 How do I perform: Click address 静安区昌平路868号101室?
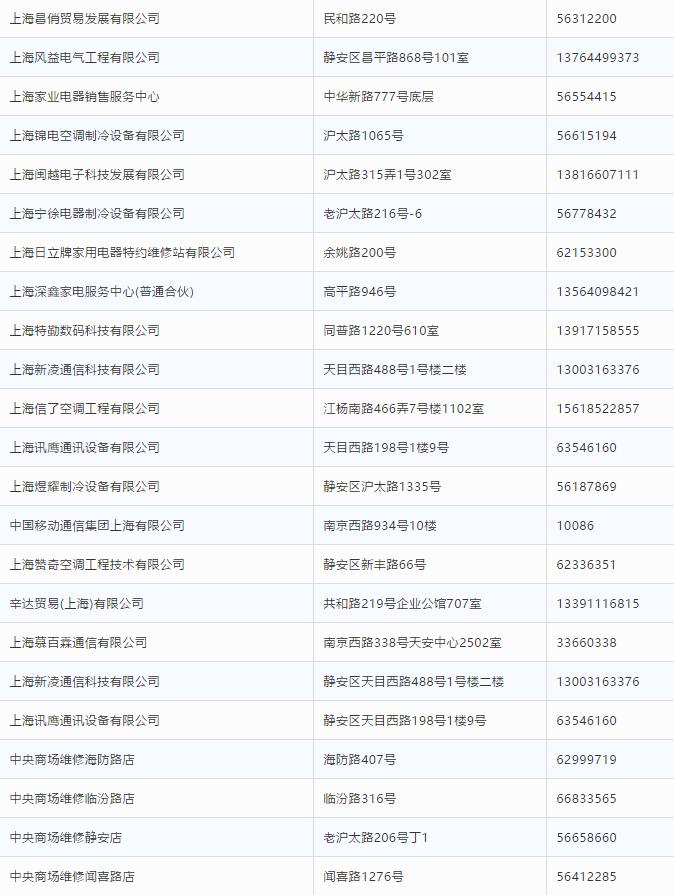[396, 58]
